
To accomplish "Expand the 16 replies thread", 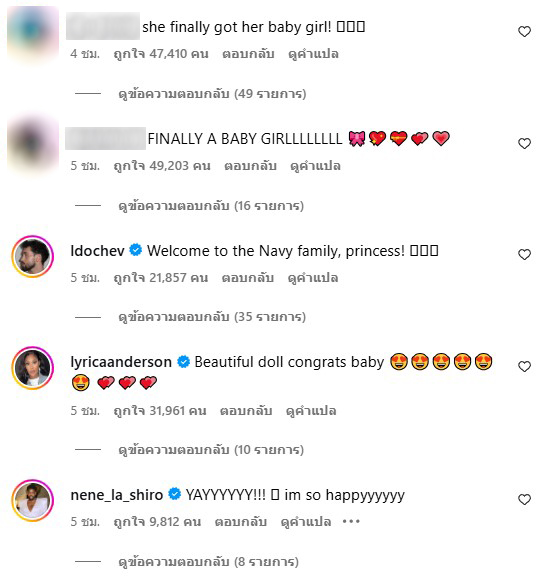I will point(211,206).
